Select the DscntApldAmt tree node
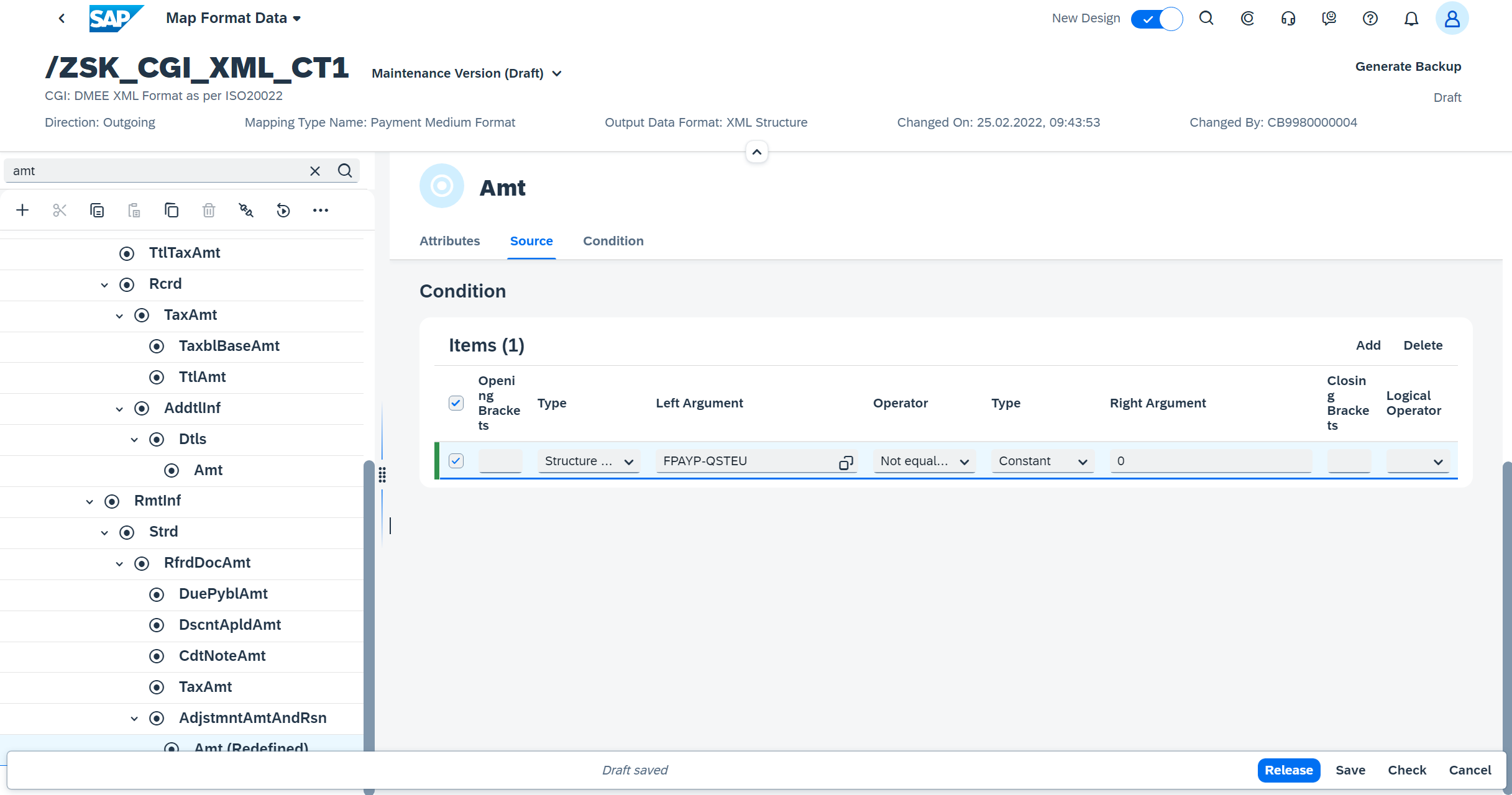Image resolution: width=1512 pixels, height=795 pixels. point(229,625)
